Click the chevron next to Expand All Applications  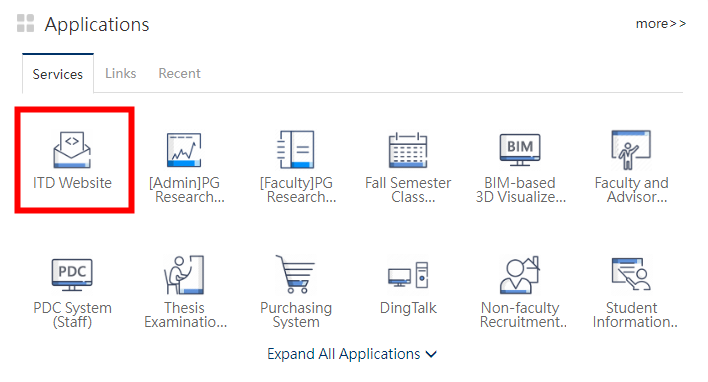coord(431,354)
